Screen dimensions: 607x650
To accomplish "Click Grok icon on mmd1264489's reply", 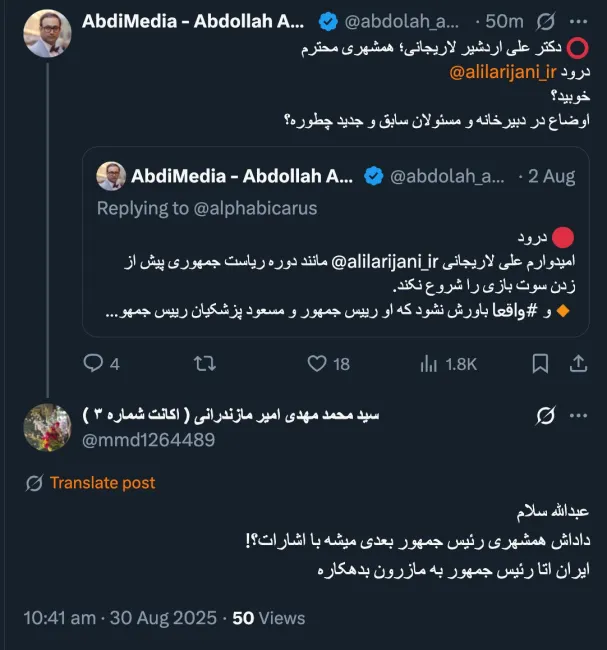I will coord(546,415).
